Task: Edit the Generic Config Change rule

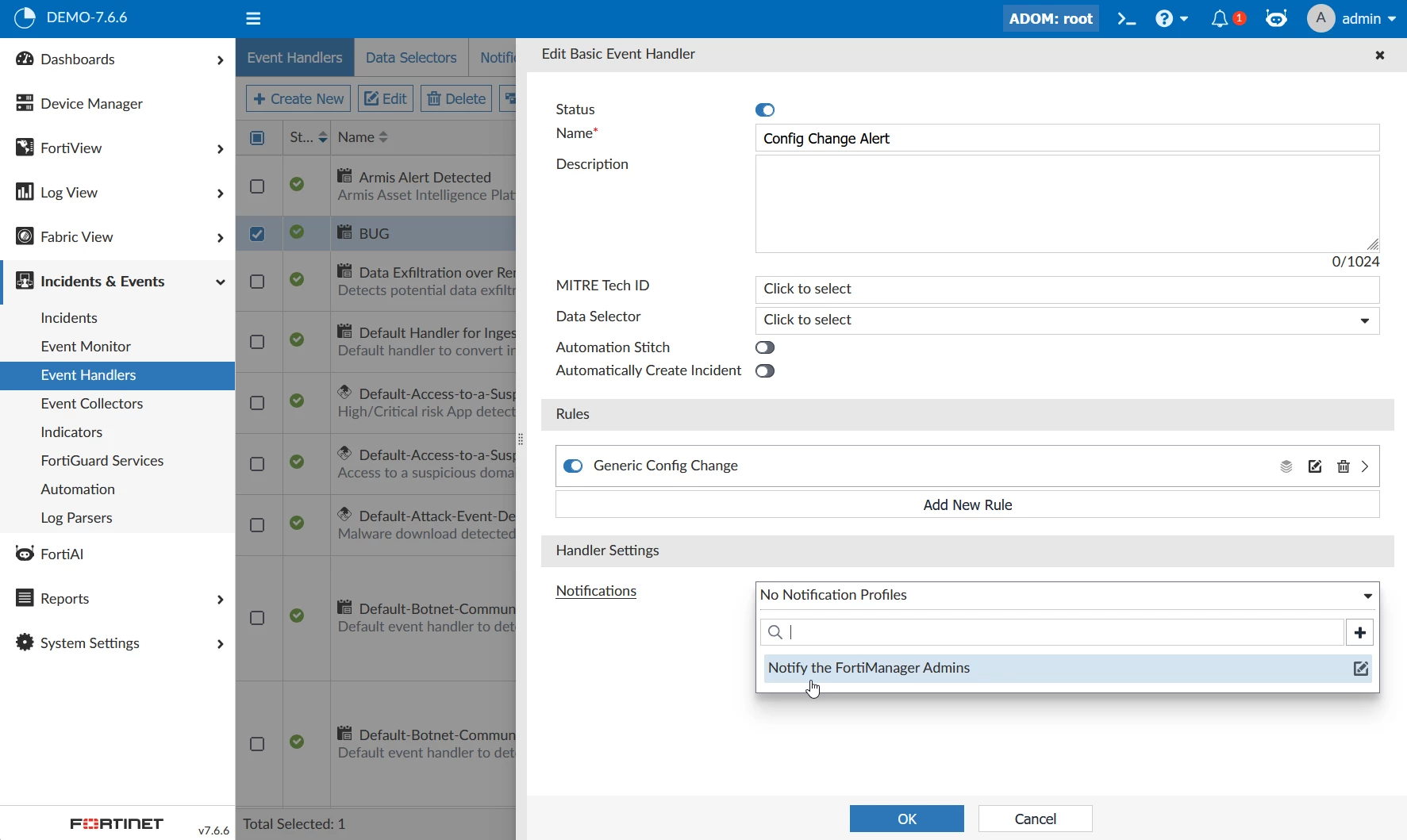Action: (x=1315, y=466)
